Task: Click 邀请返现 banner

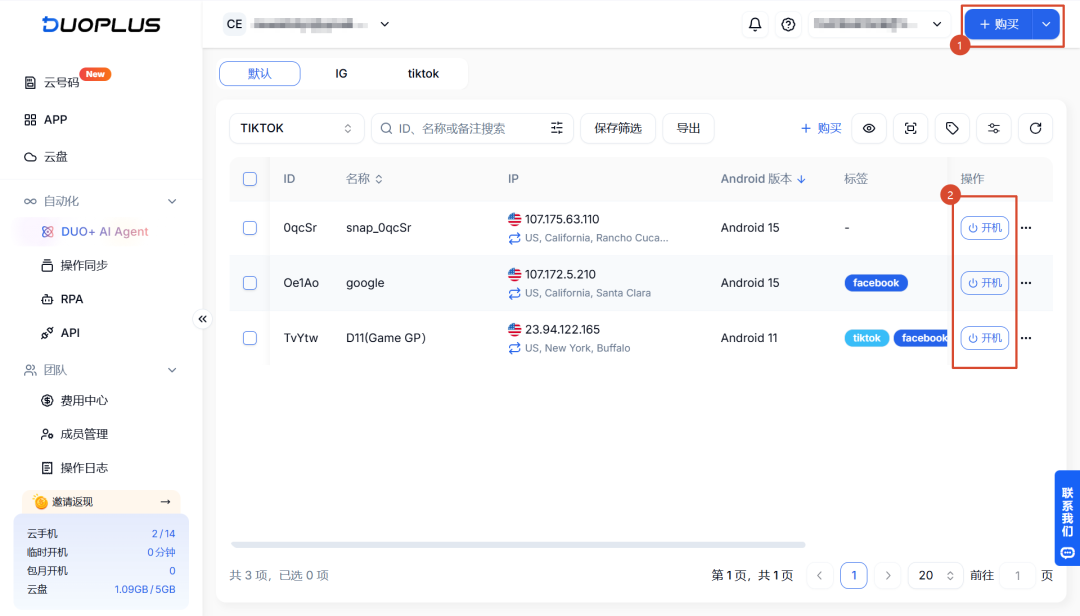Action: (101, 502)
